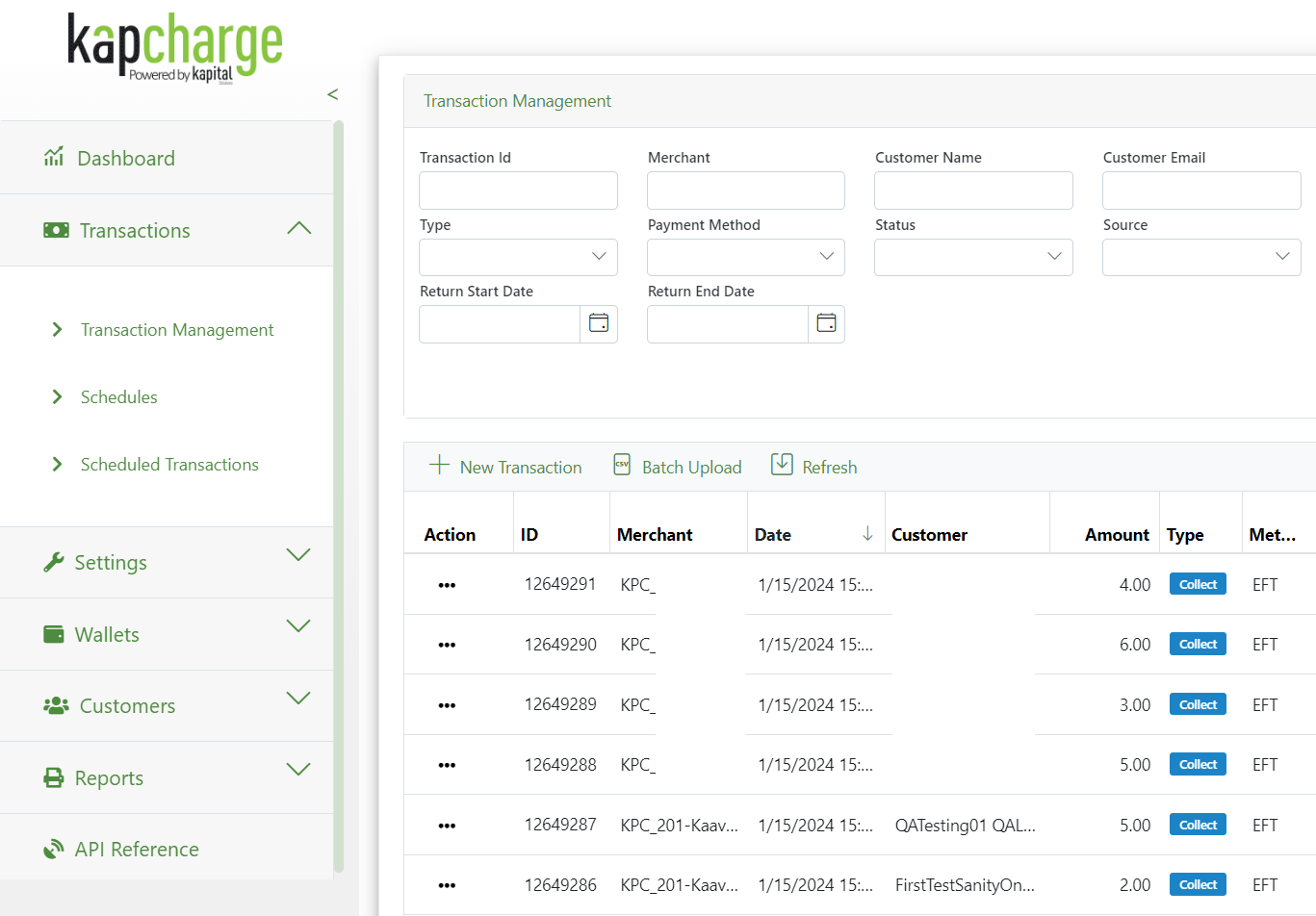
Task: Go to Scheduled Transactions page
Action: tap(169, 465)
